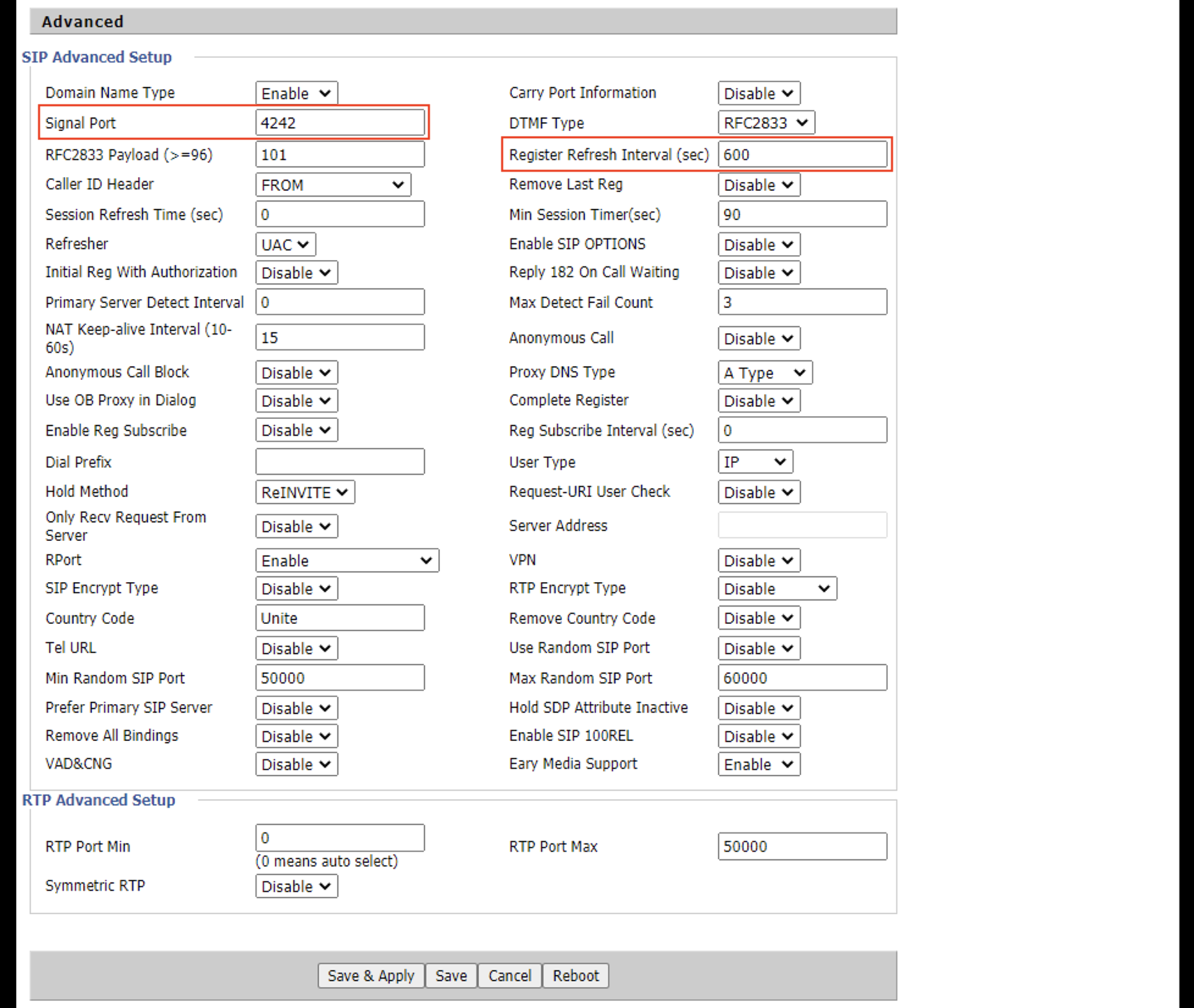Viewport: 1194px width, 1008px height.
Task: Open the Symmetric RTP dropdown
Action: pos(296,887)
